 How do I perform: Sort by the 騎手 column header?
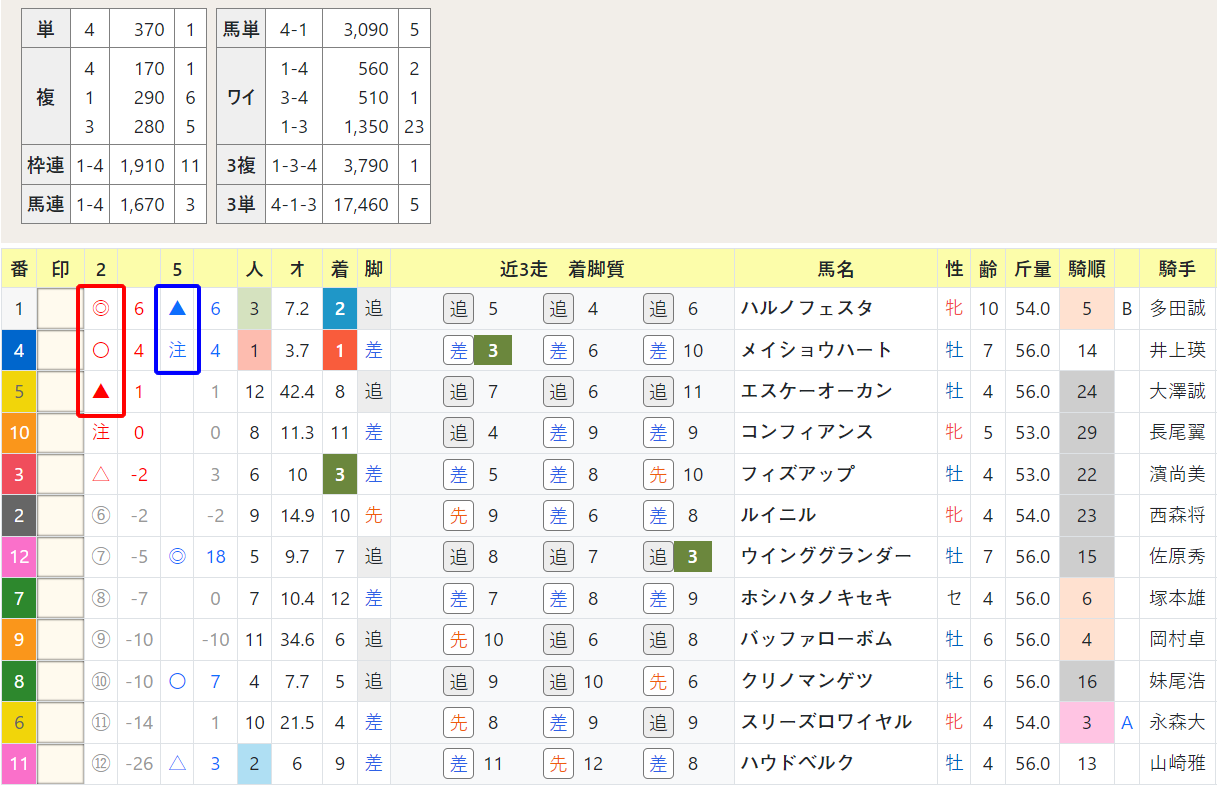[1178, 269]
